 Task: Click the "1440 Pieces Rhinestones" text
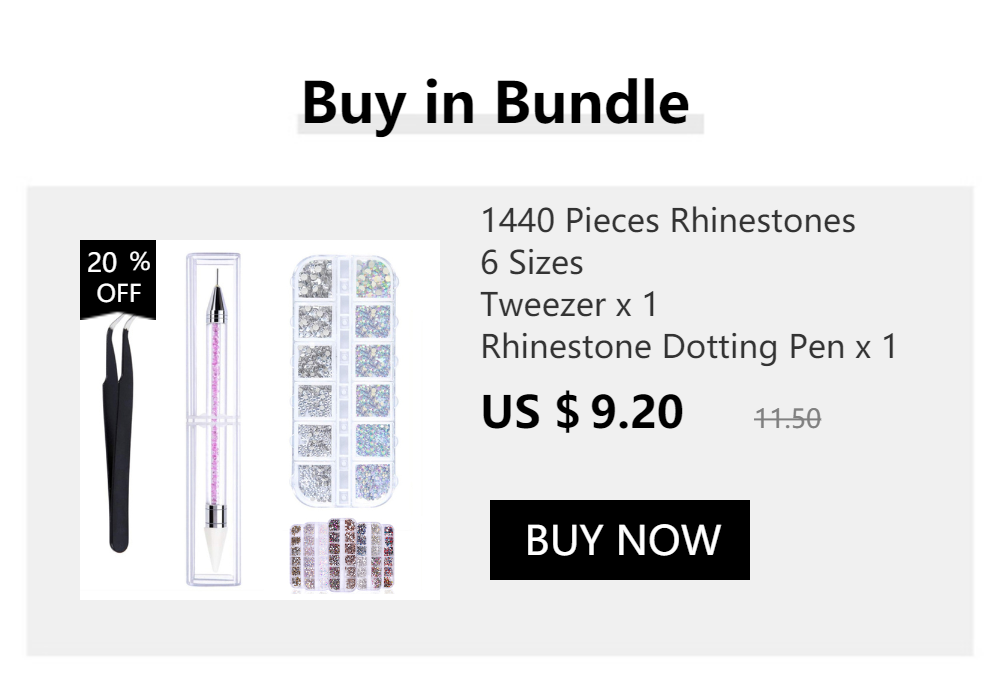(x=668, y=220)
